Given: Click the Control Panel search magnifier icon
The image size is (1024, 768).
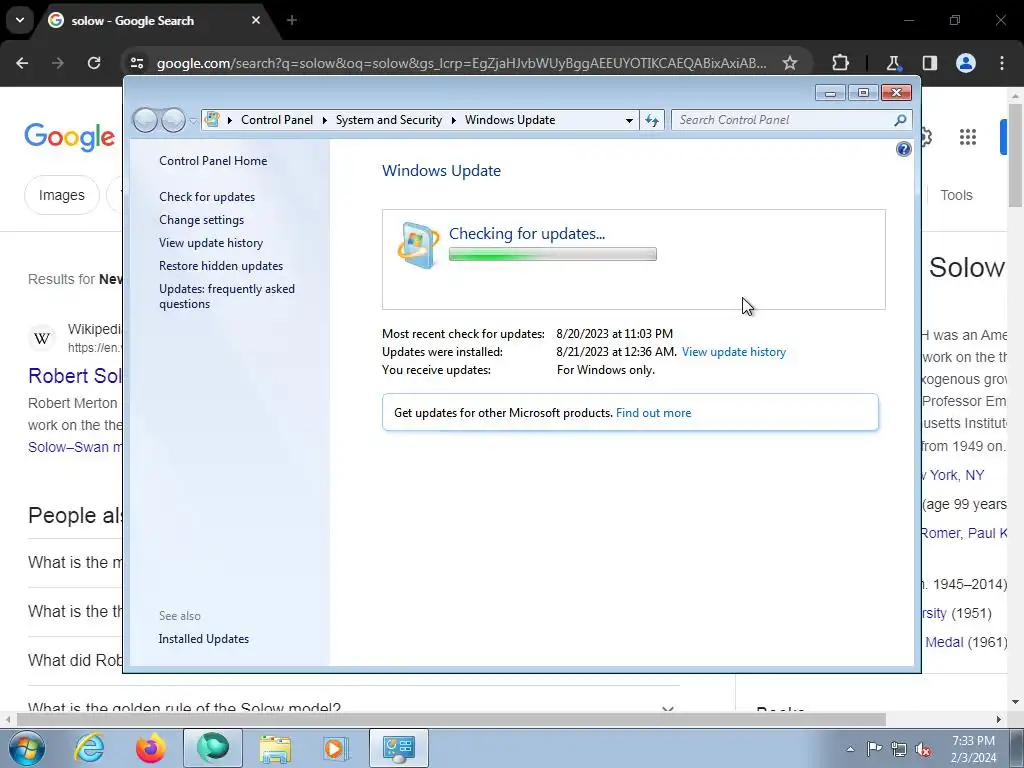Looking at the screenshot, I should [x=900, y=120].
